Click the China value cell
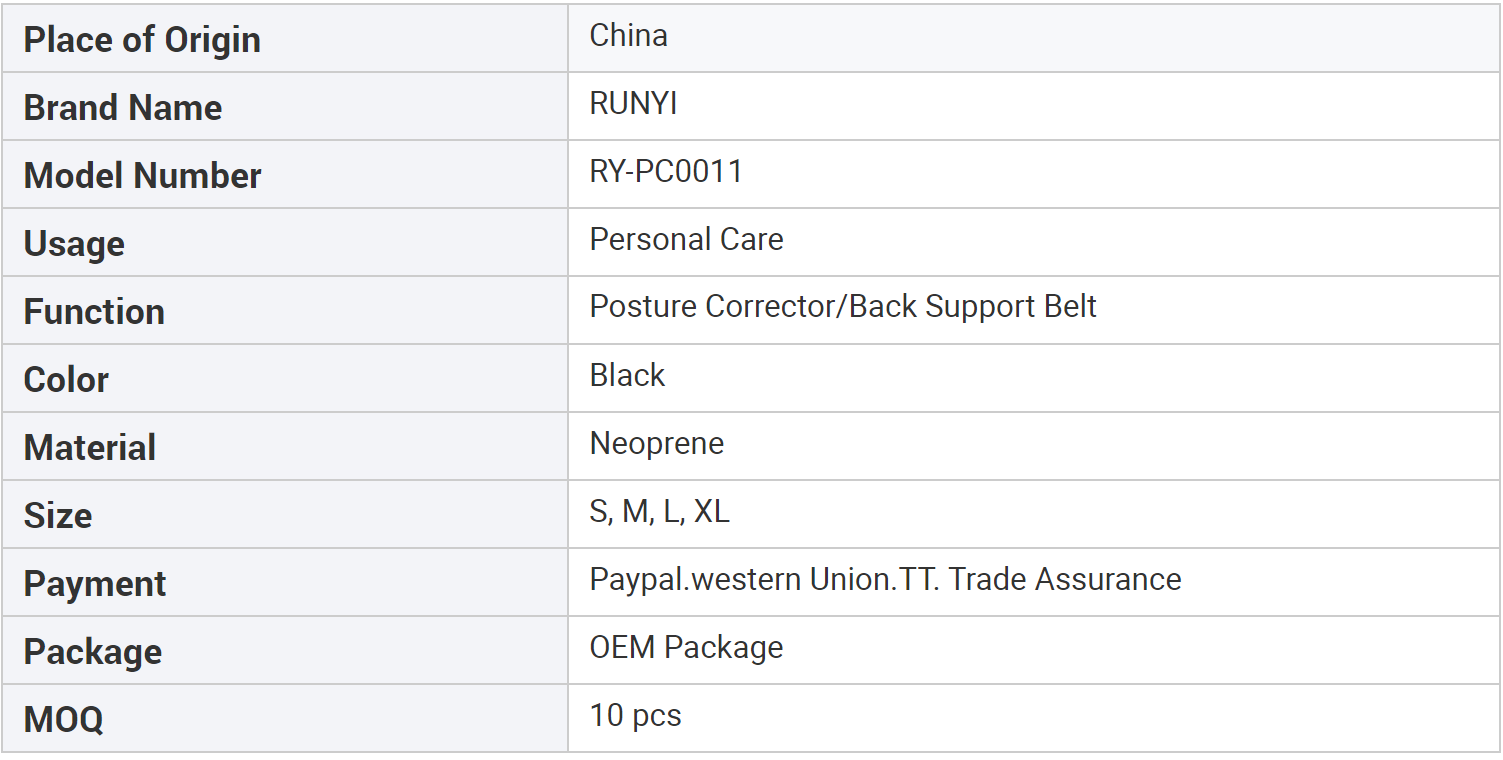 pyautogui.click(x=628, y=36)
